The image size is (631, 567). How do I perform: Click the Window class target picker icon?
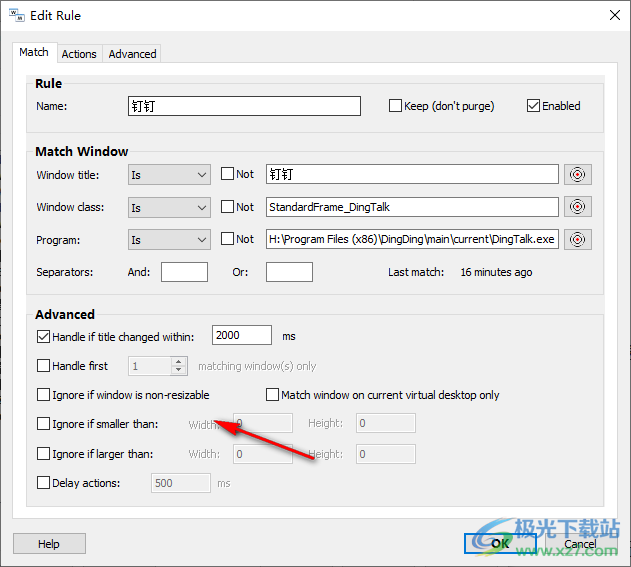coord(577,207)
